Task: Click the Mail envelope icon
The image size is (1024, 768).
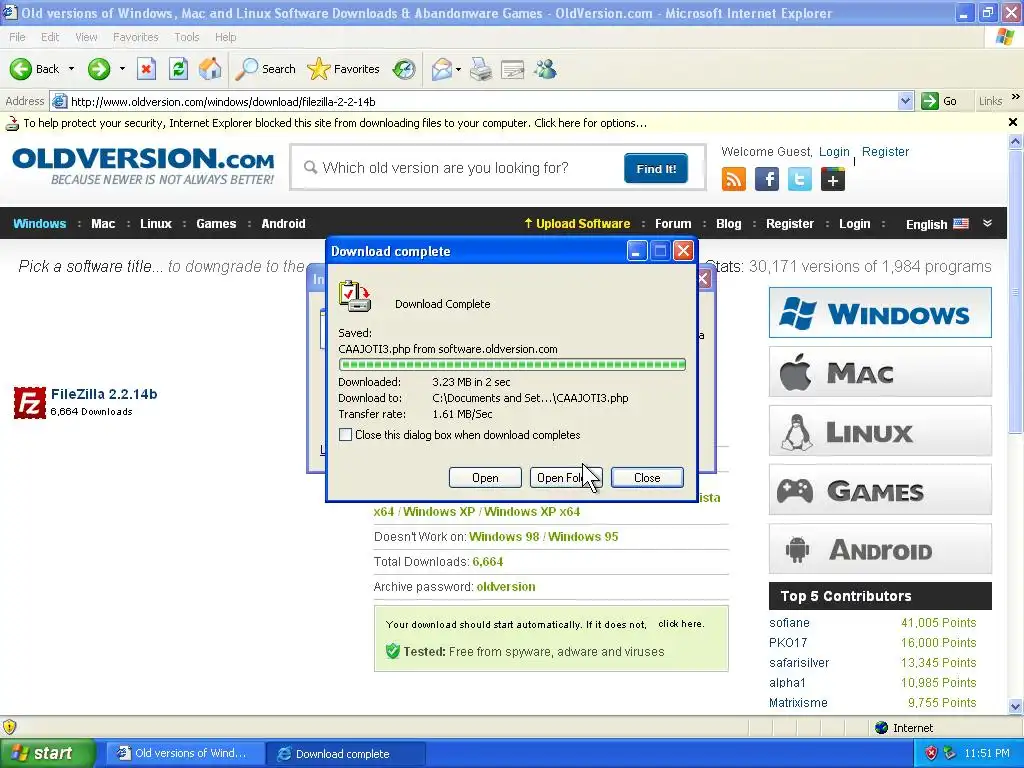Action: click(x=442, y=69)
